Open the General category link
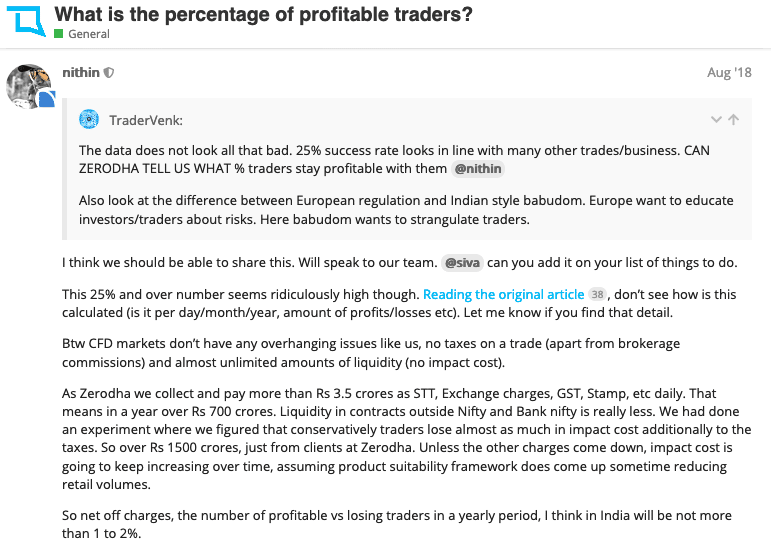The width and height of the screenshot is (771, 550). 89,34
